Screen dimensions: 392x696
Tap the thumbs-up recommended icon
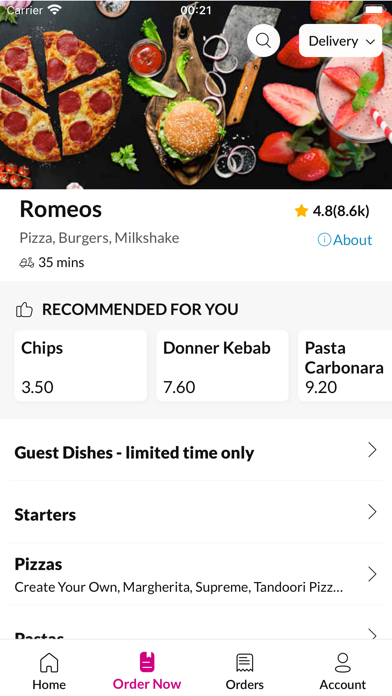24,309
